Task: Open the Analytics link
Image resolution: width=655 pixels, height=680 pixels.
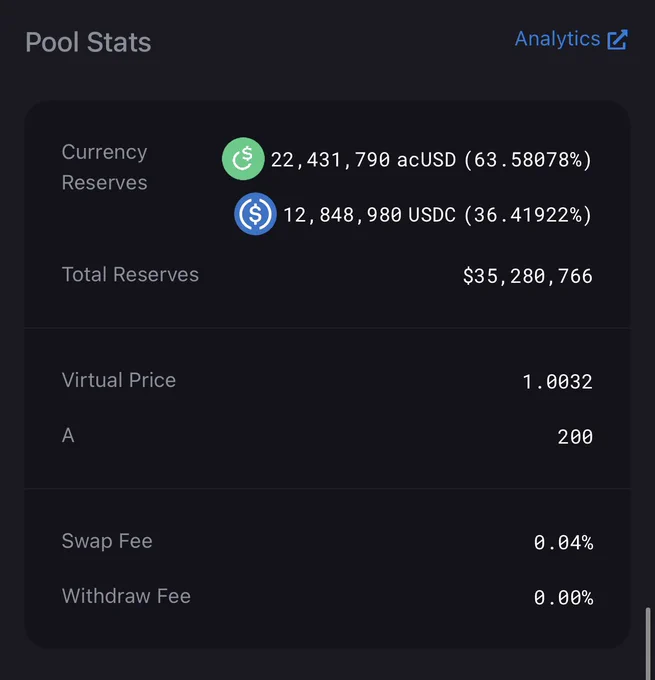Action: tap(571, 39)
